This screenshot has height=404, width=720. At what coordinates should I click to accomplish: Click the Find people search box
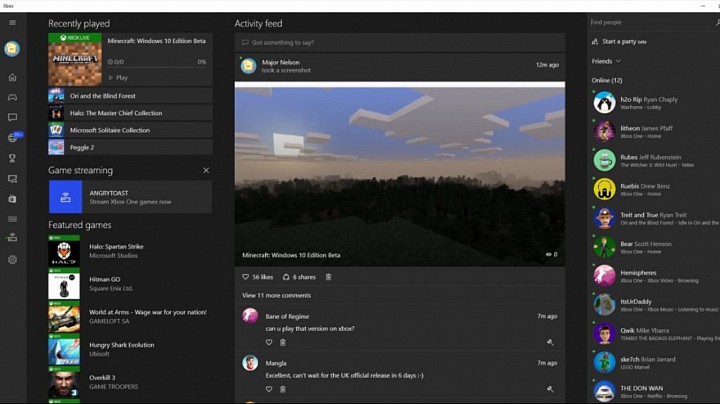pyautogui.click(x=652, y=22)
